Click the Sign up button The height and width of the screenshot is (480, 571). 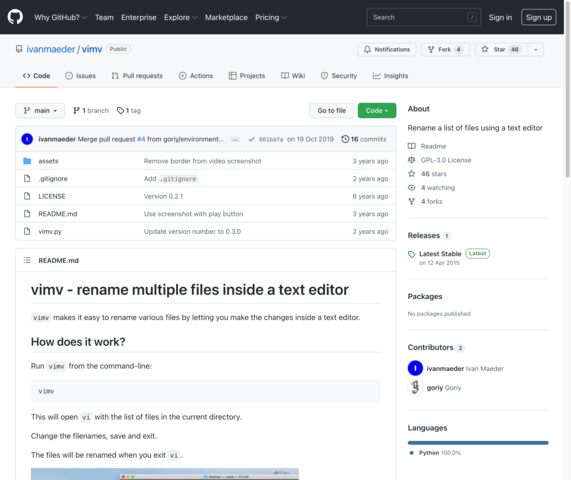(x=539, y=17)
